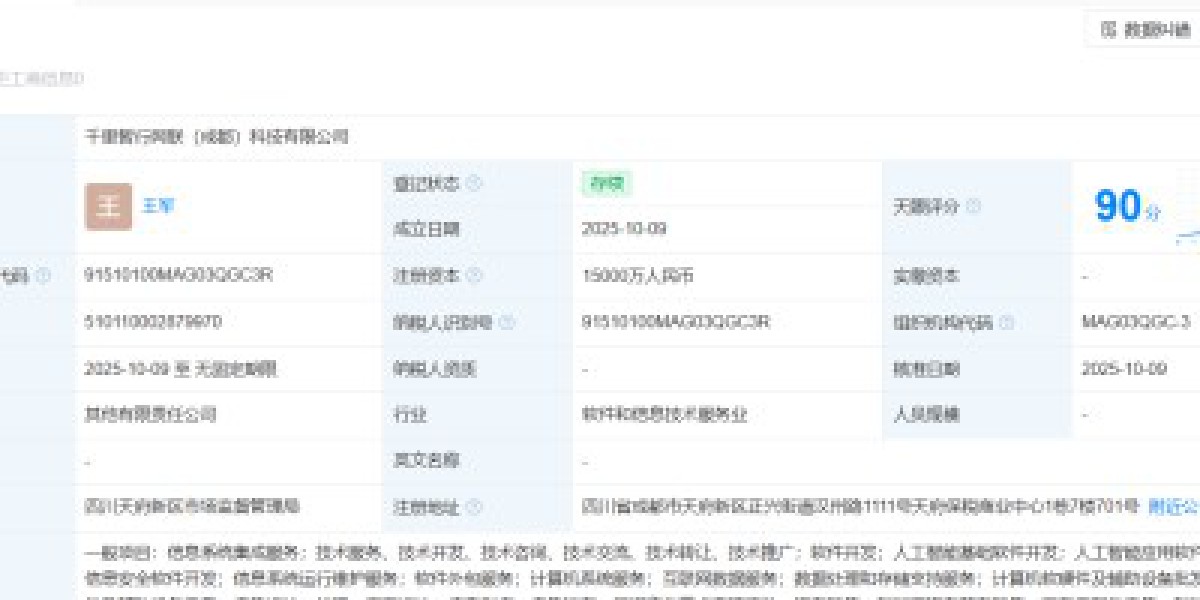This screenshot has width=1200, height=600.
Task: Click the registered address text
Action: 860,507
